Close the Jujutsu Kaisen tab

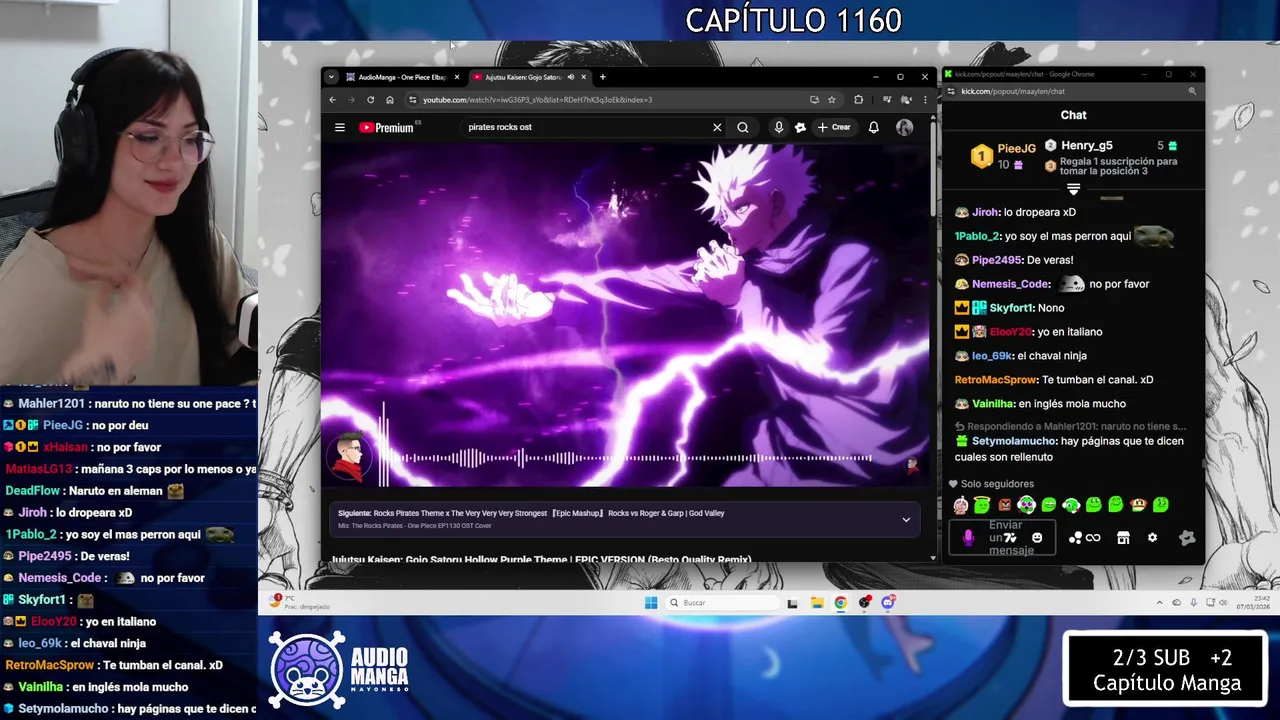[x=584, y=77]
